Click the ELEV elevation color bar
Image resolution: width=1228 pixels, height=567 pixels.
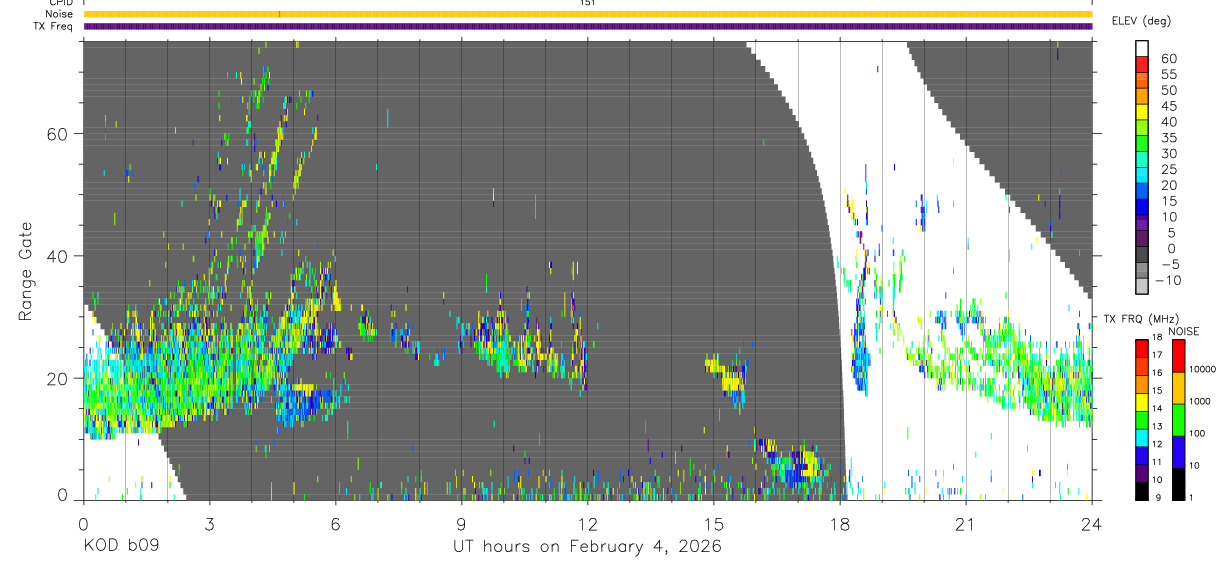[x=1142, y=168]
